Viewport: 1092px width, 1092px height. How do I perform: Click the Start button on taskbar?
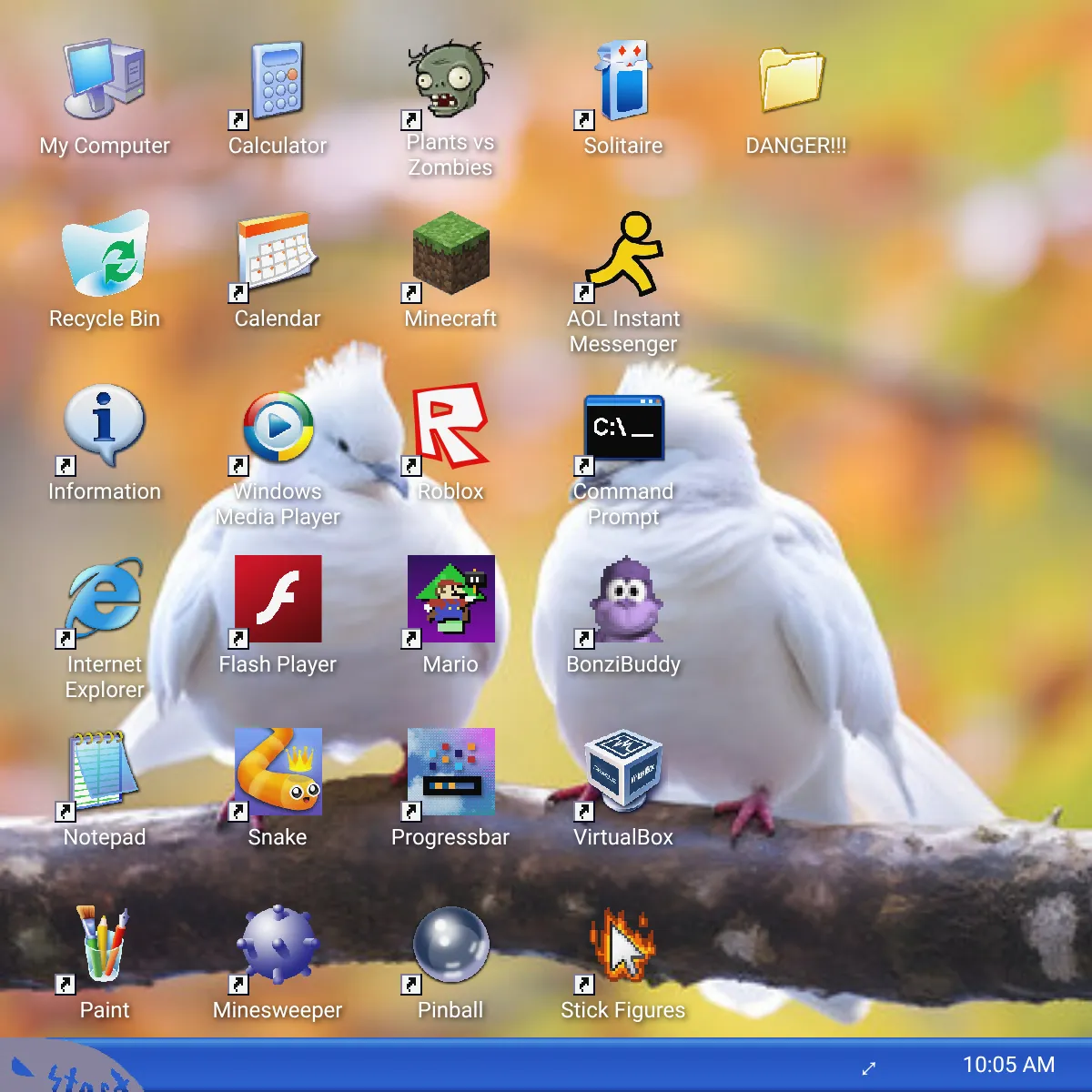pos(71,1067)
